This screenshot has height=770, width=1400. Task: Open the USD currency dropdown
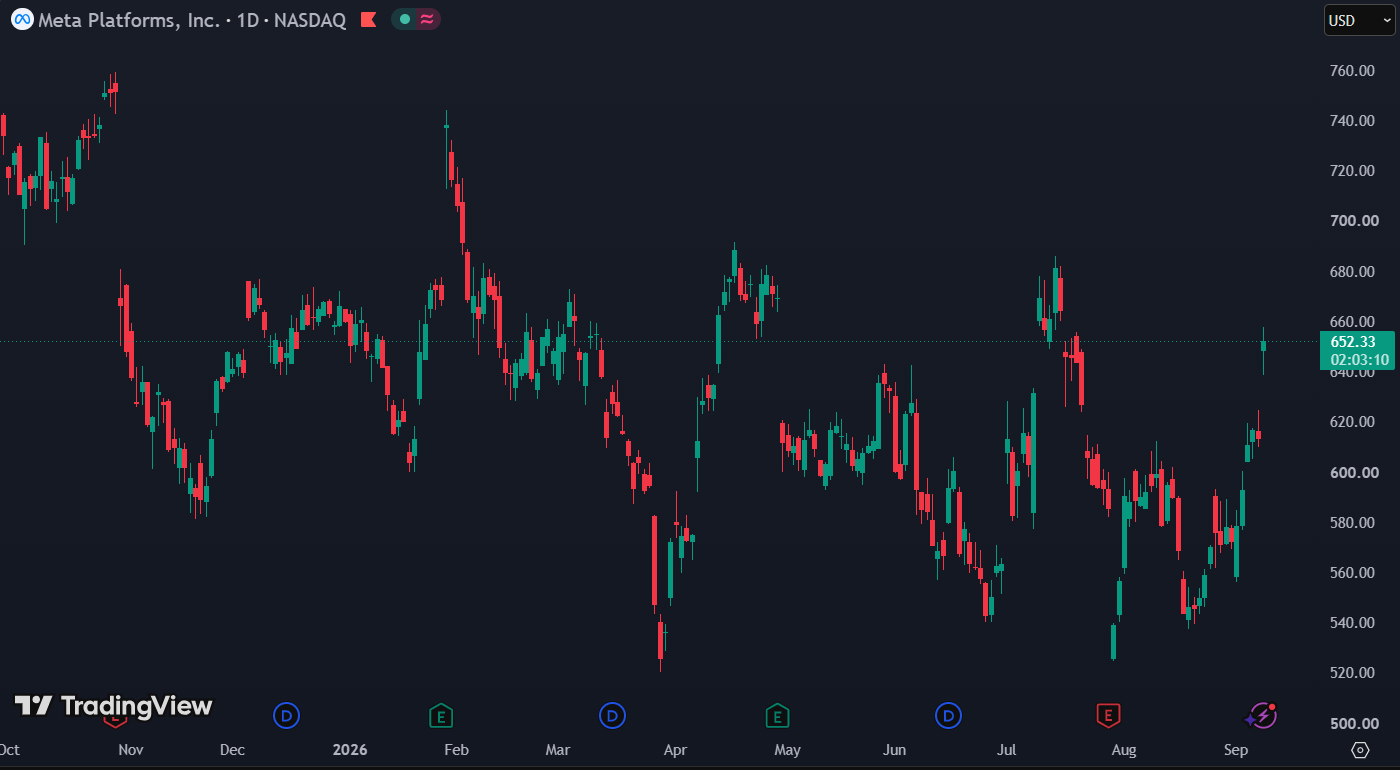pos(1359,20)
